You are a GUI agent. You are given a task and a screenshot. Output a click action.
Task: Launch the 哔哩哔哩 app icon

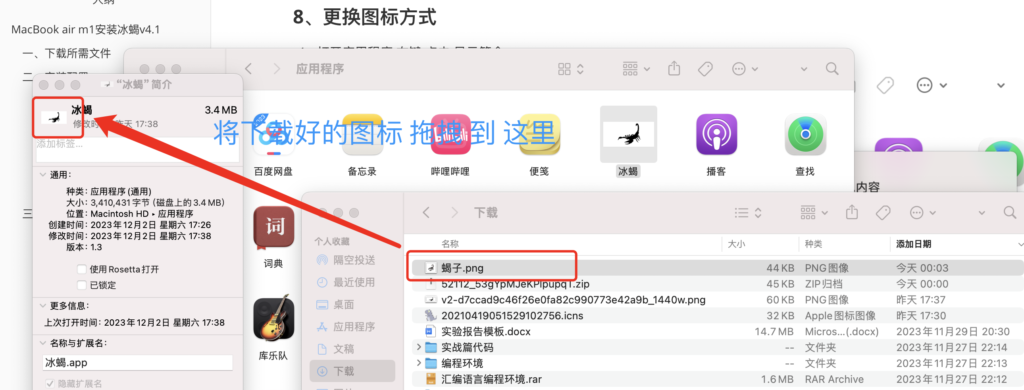tap(451, 135)
